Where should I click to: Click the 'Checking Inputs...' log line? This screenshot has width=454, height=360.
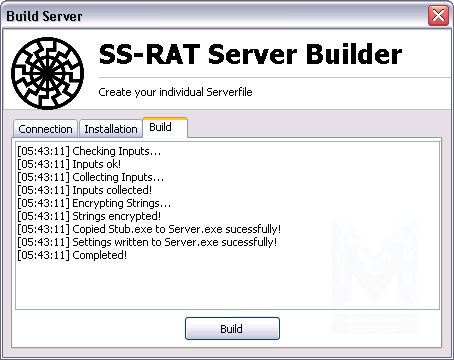coord(89,151)
